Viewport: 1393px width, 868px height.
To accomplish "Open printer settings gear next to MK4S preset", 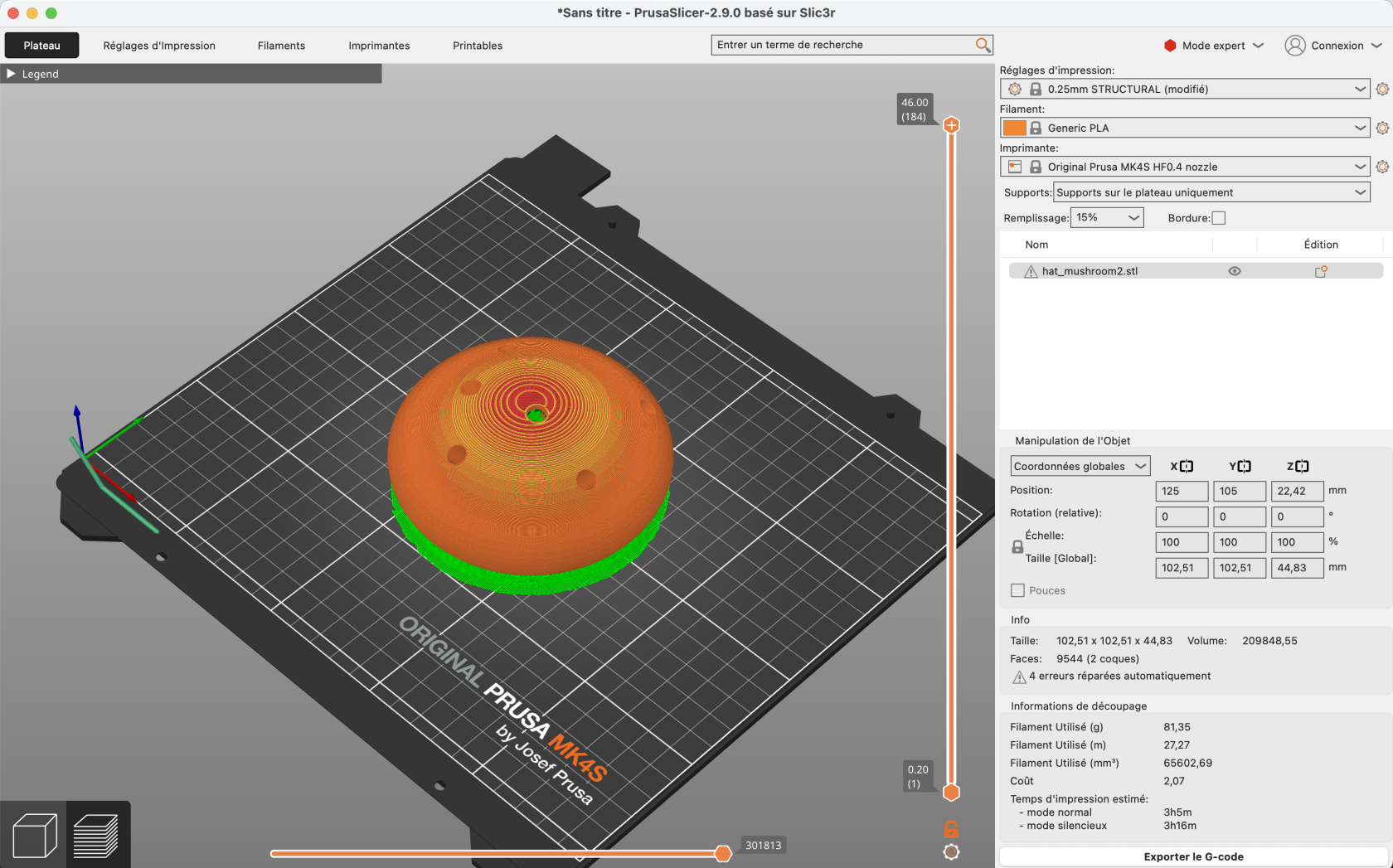I will click(x=1382, y=167).
